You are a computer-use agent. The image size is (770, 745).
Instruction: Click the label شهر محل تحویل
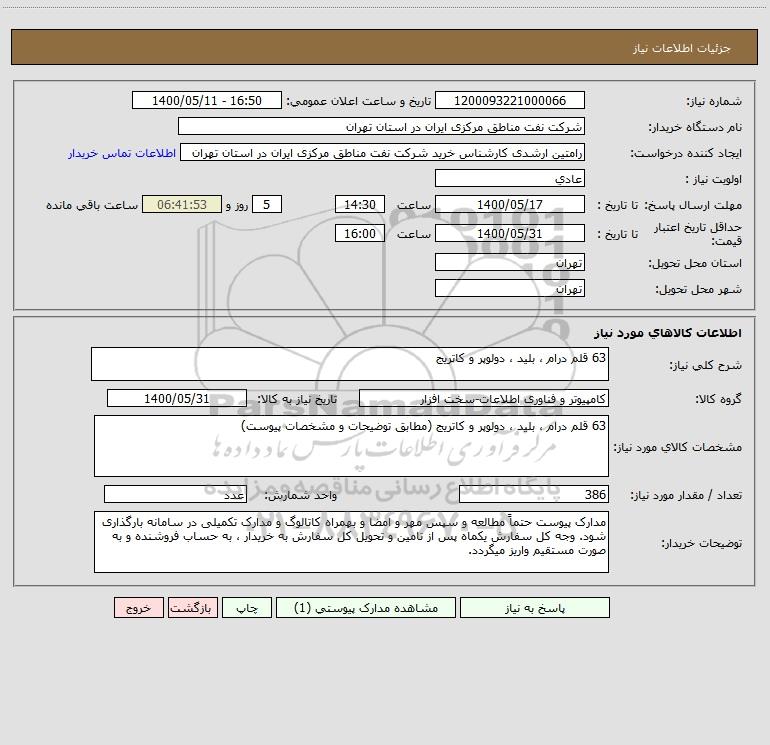pos(698,289)
